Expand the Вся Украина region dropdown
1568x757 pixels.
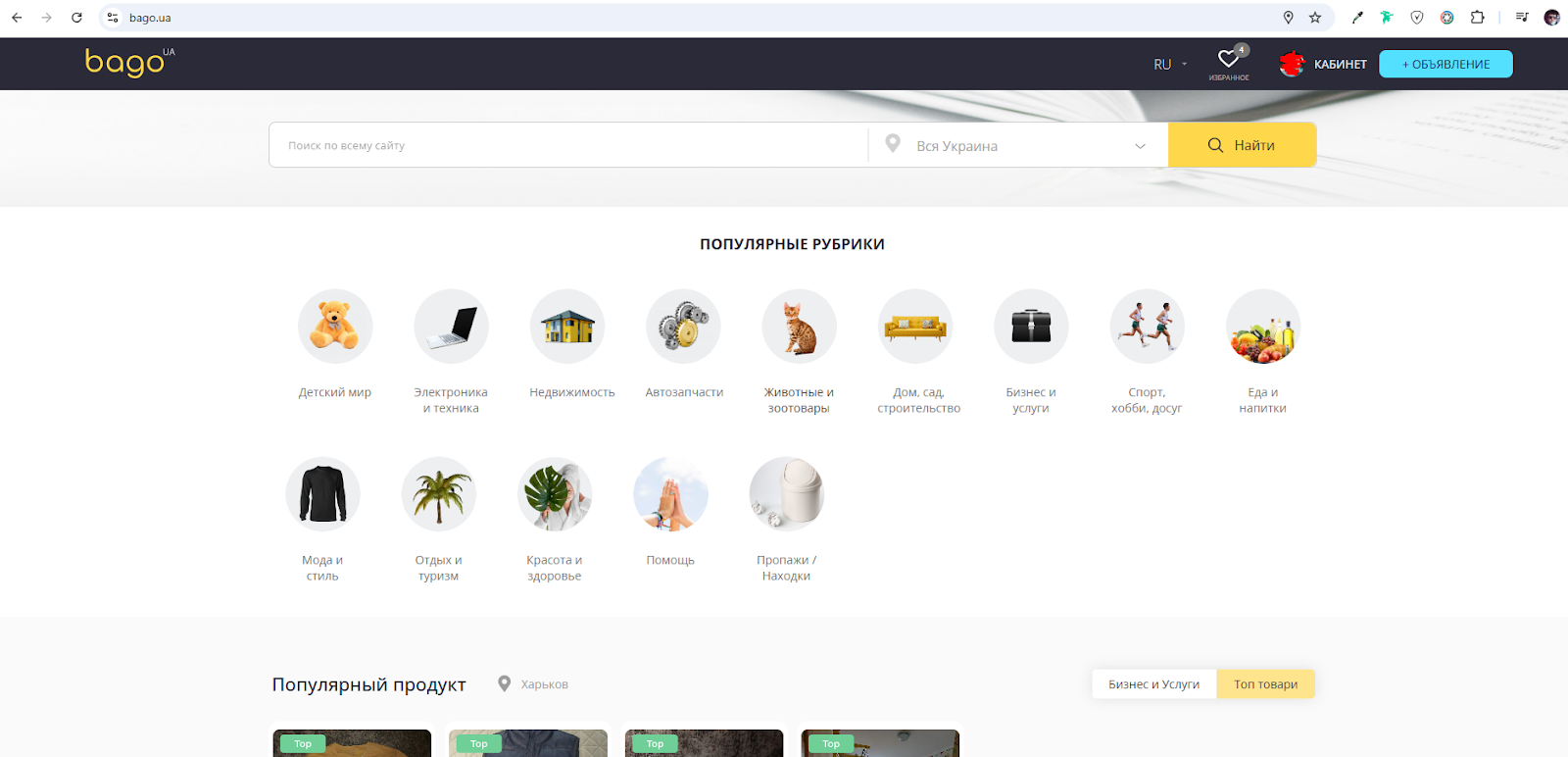coord(1019,145)
